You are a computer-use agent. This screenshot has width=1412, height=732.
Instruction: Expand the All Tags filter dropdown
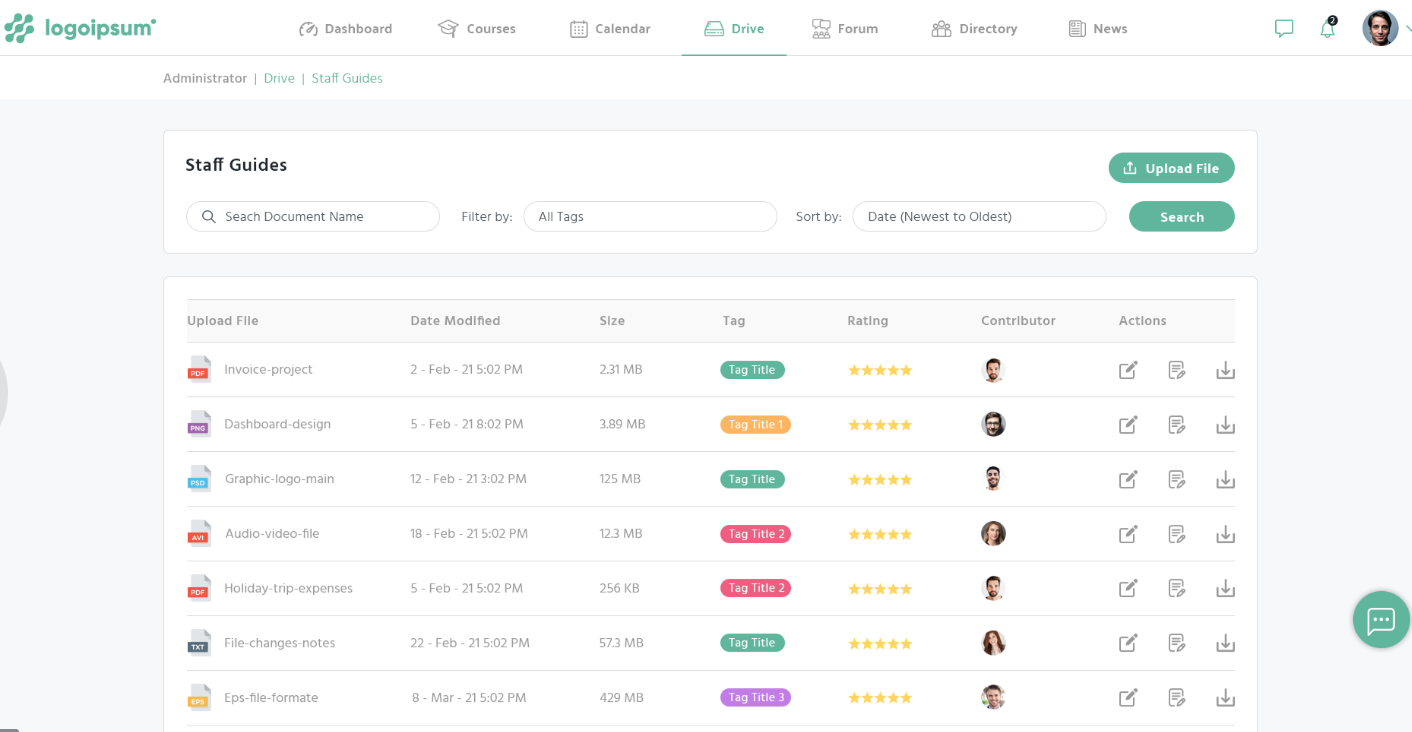tap(650, 217)
